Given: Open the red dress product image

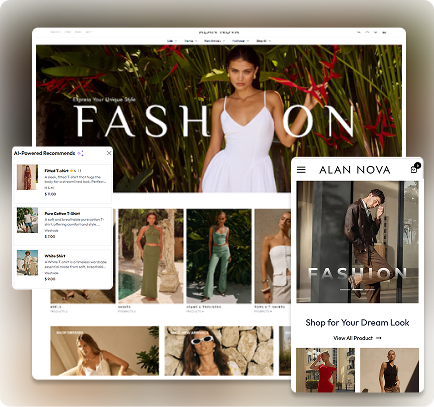Looking at the screenshot, I should [325, 370].
